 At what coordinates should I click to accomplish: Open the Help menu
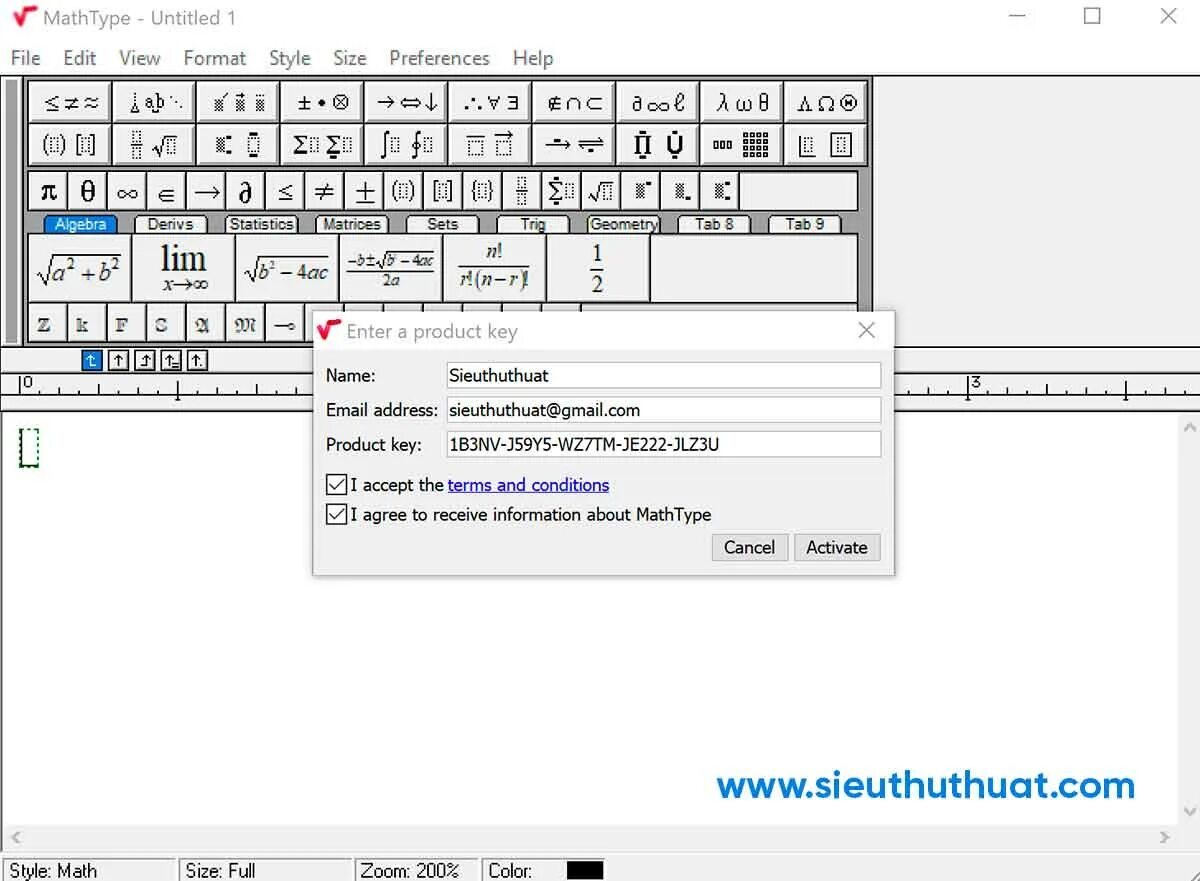(x=533, y=58)
